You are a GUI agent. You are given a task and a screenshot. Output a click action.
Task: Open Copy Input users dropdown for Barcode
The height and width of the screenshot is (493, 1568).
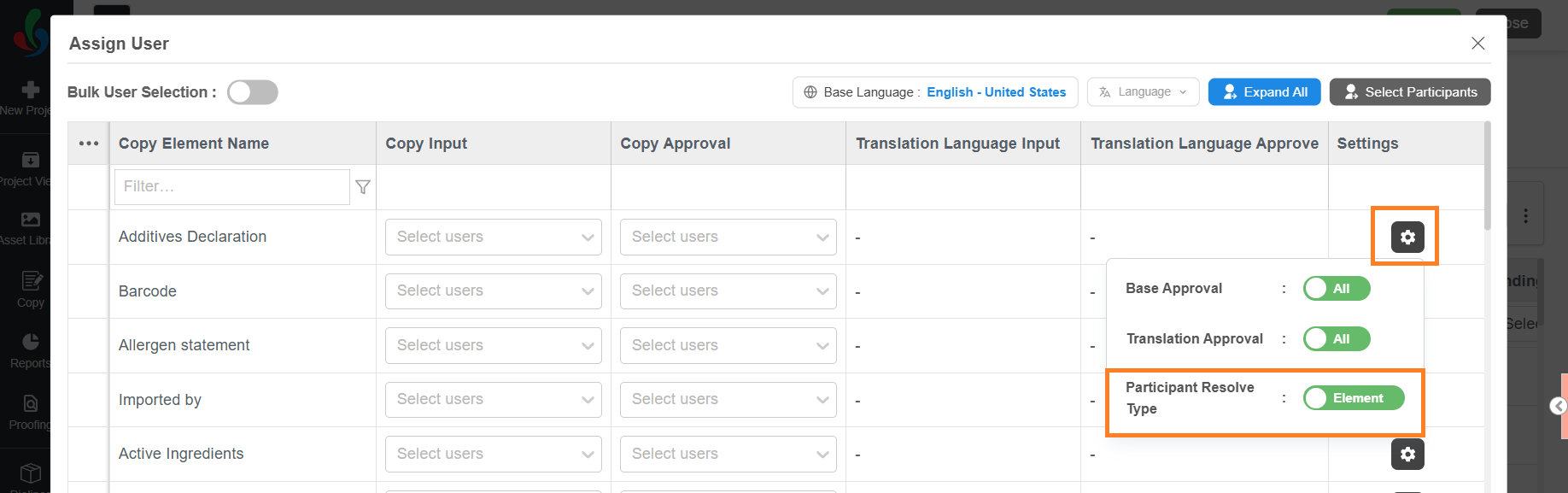coord(494,291)
